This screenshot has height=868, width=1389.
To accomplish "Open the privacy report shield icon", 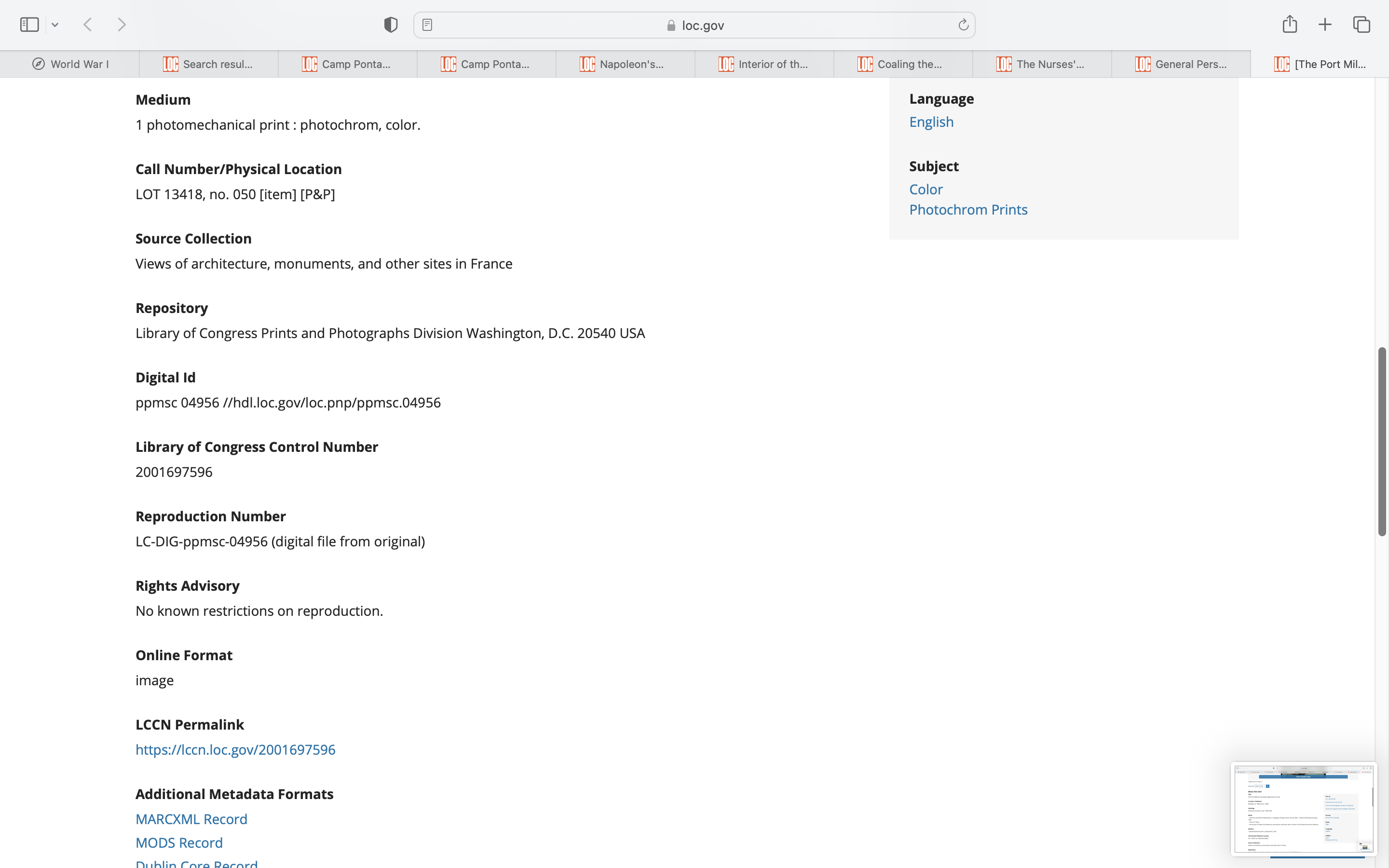I will point(390,25).
